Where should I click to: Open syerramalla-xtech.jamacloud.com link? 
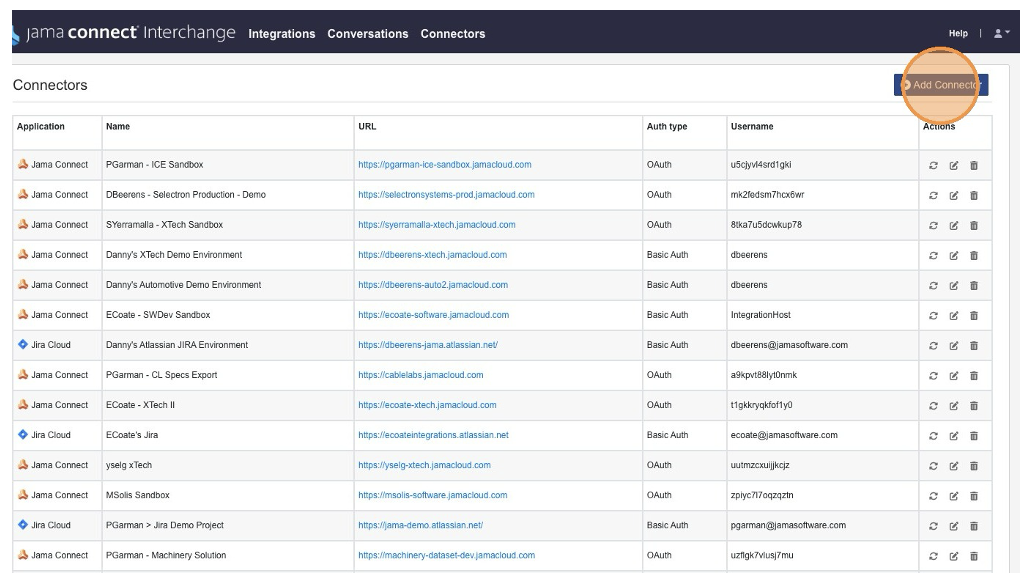436,225
